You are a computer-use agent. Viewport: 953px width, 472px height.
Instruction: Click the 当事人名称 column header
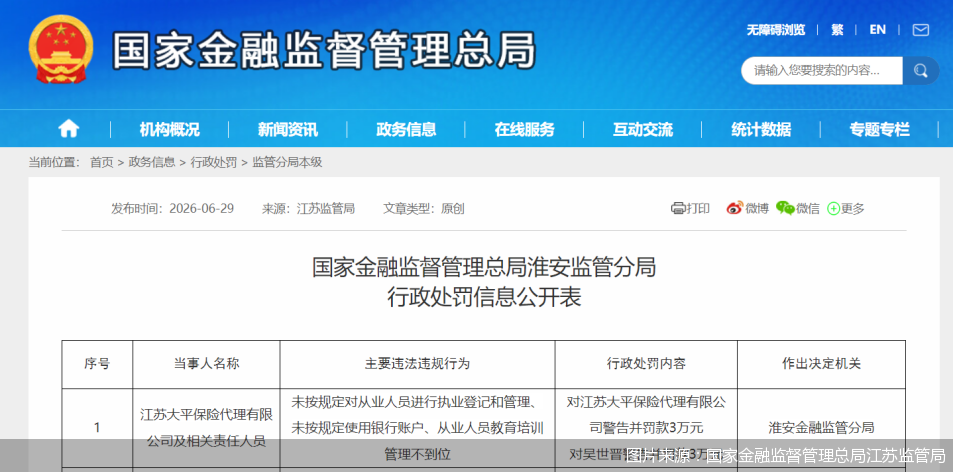[206, 364]
